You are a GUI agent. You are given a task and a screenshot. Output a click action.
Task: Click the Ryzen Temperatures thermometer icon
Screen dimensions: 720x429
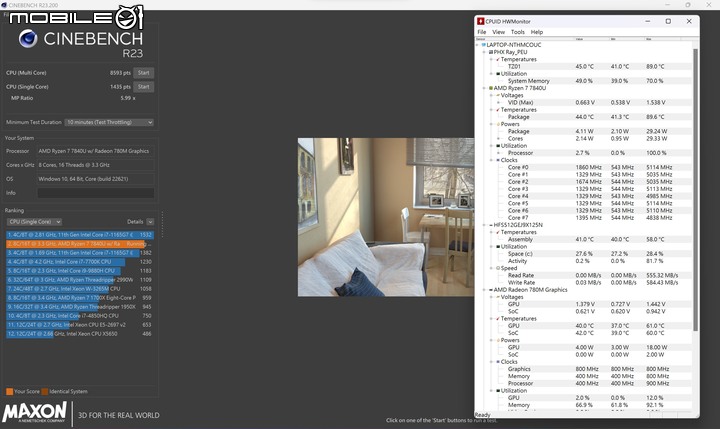coord(498,110)
